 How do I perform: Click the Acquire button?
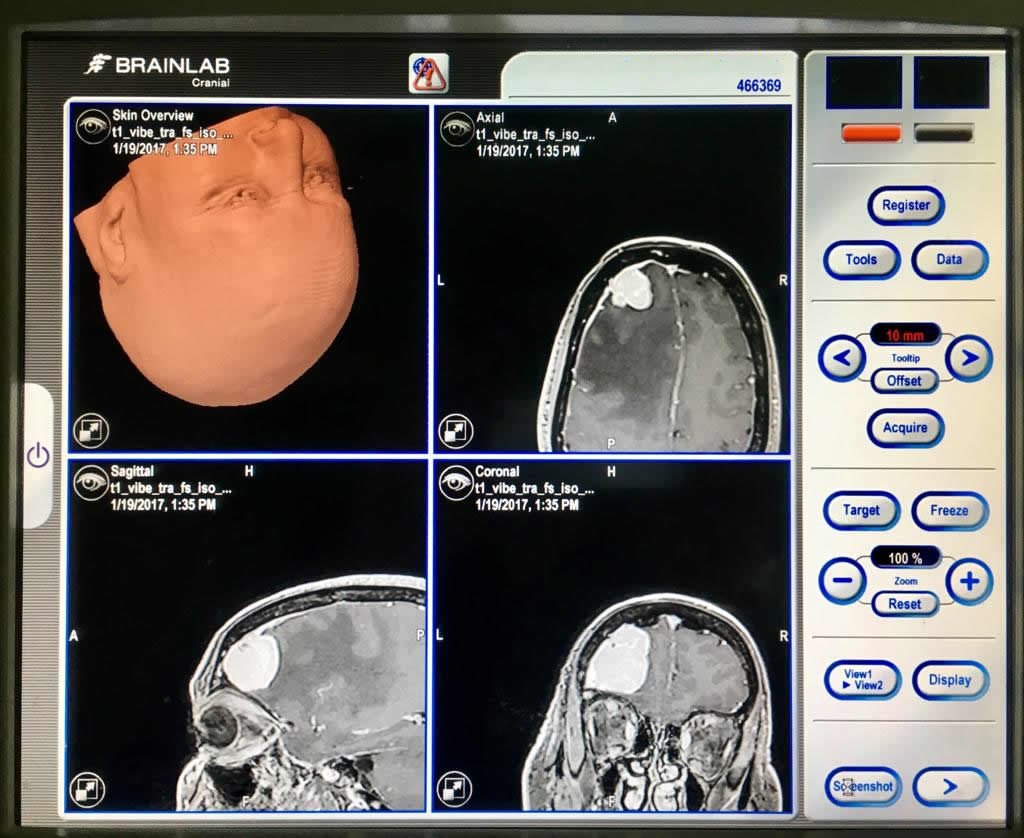(905, 428)
